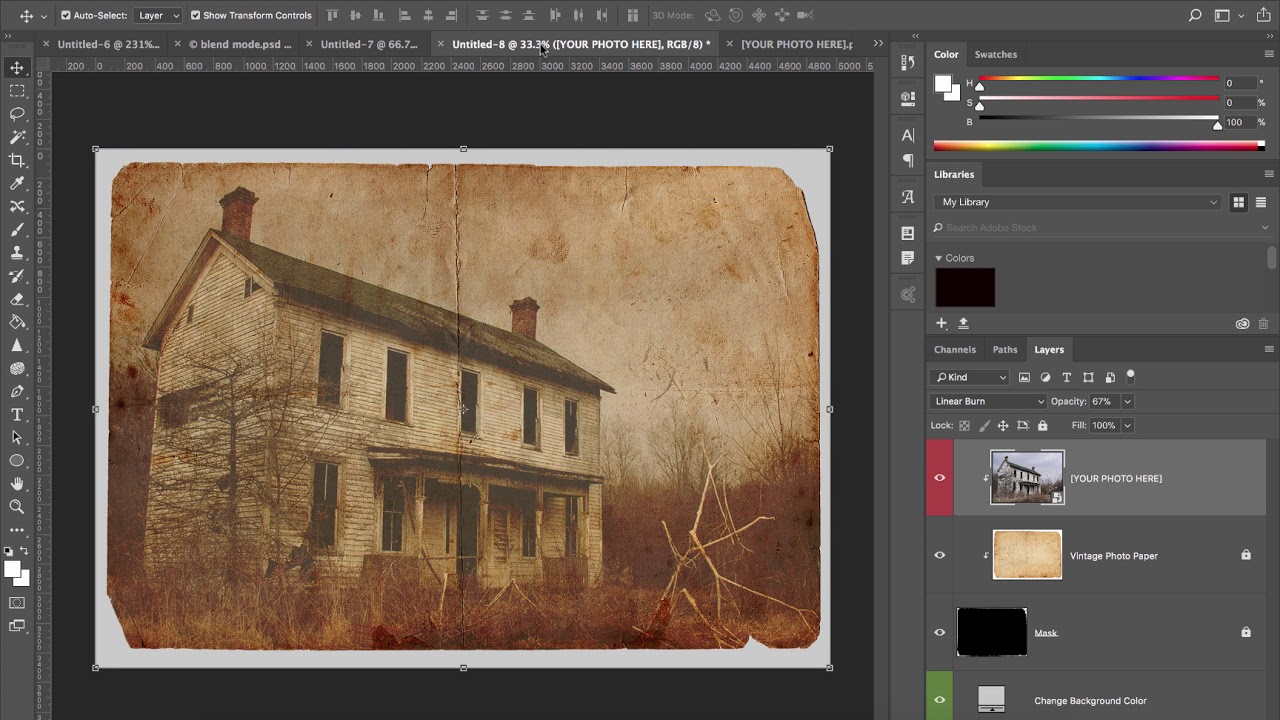Toggle the Auto-Select checkbox
1280x720 pixels.
tap(66, 15)
